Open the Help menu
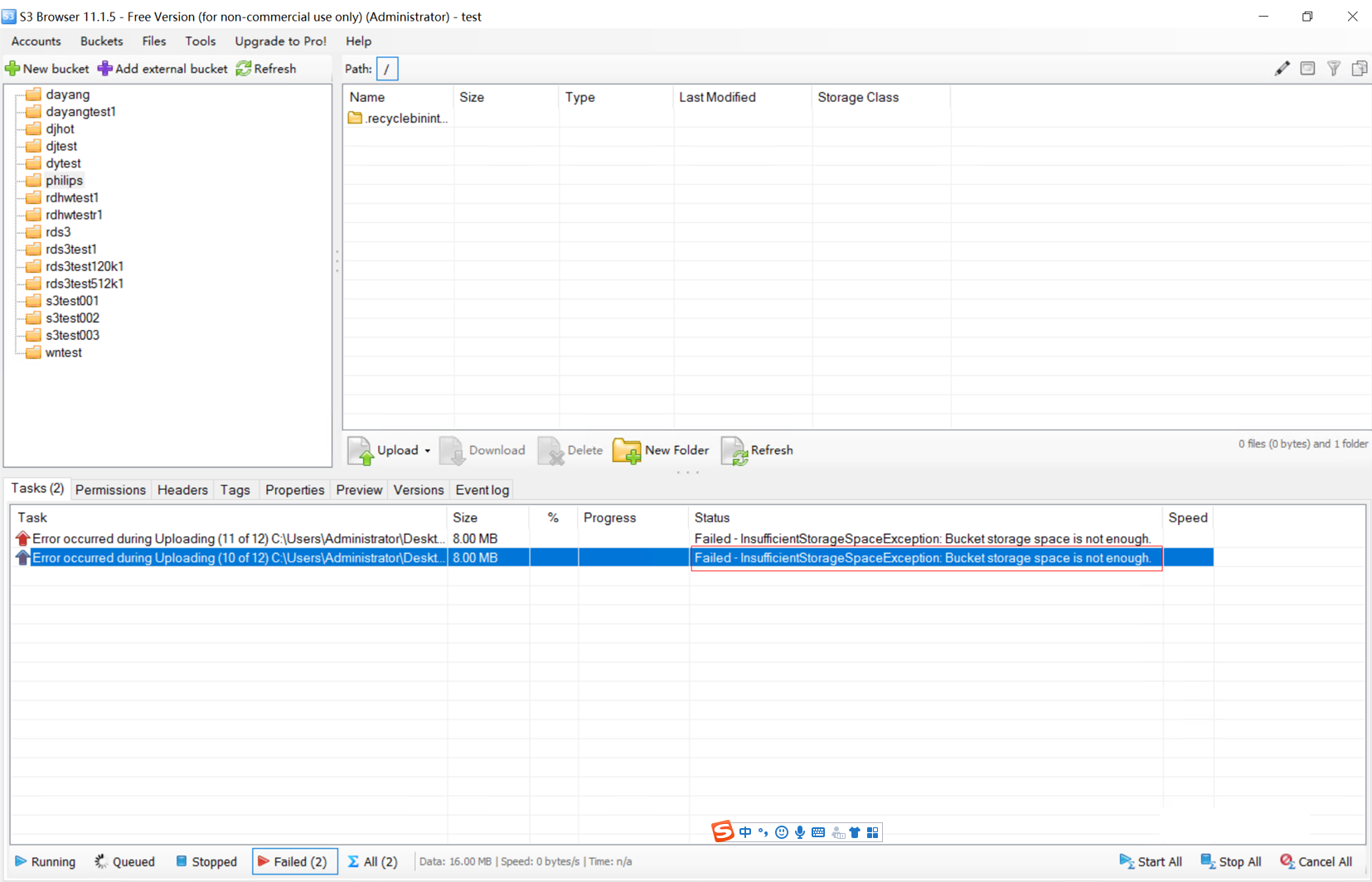 [x=359, y=41]
